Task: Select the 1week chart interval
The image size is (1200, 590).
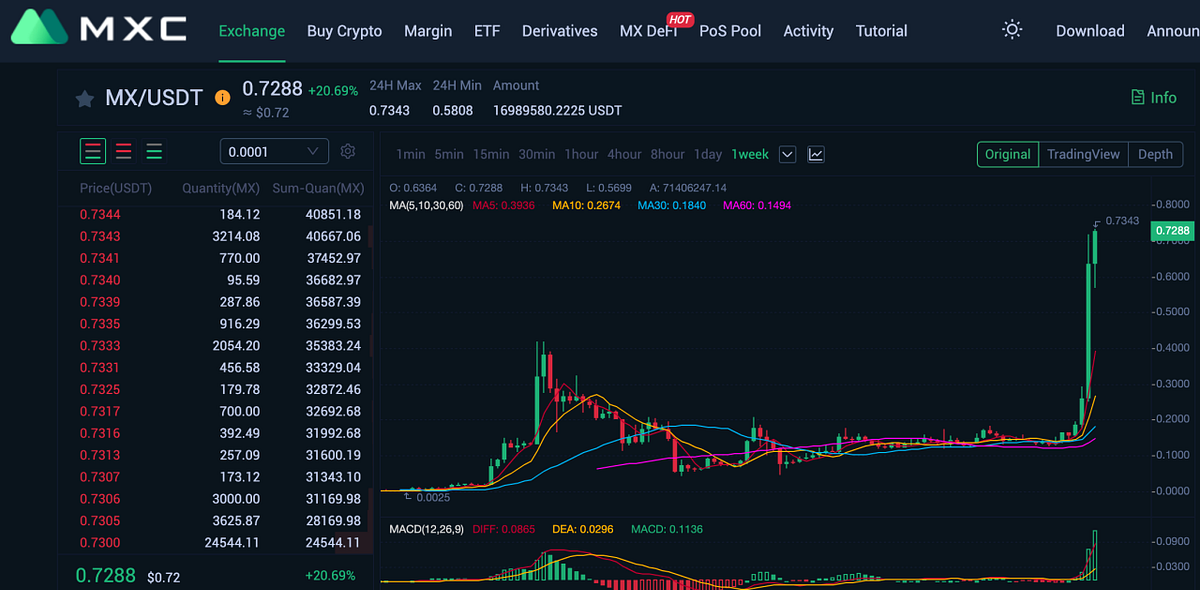Action: click(x=750, y=154)
